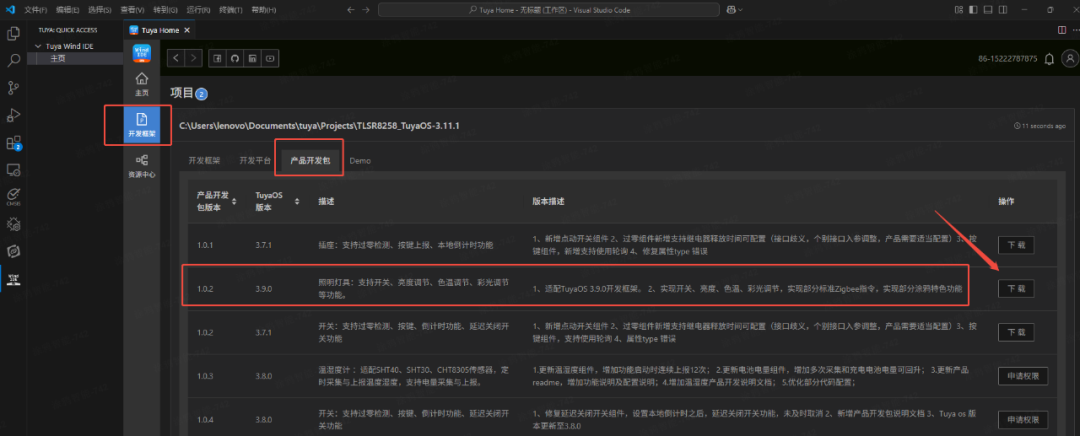
Task: Click the project path TLSR8258_TuyaOS-3.11.1
Action: pyautogui.click(x=320, y=125)
